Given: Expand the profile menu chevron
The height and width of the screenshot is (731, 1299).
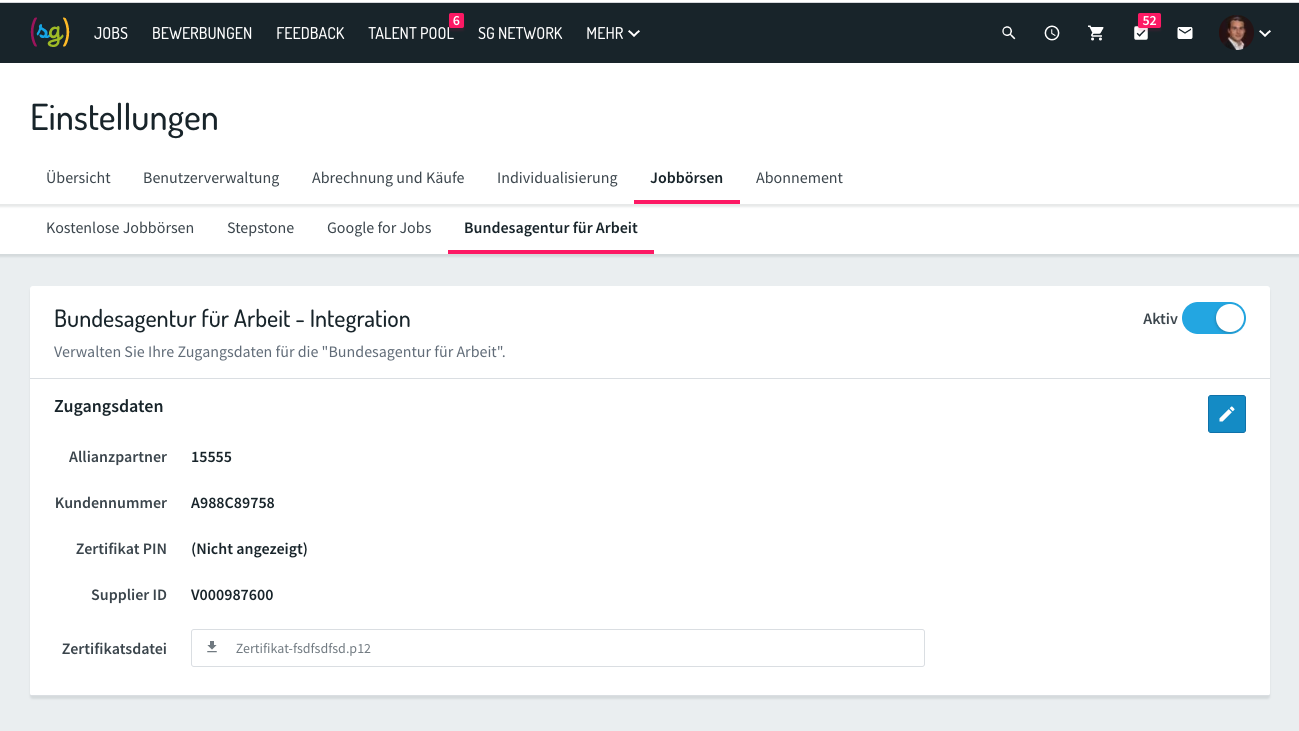Looking at the screenshot, I should pos(1265,34).
